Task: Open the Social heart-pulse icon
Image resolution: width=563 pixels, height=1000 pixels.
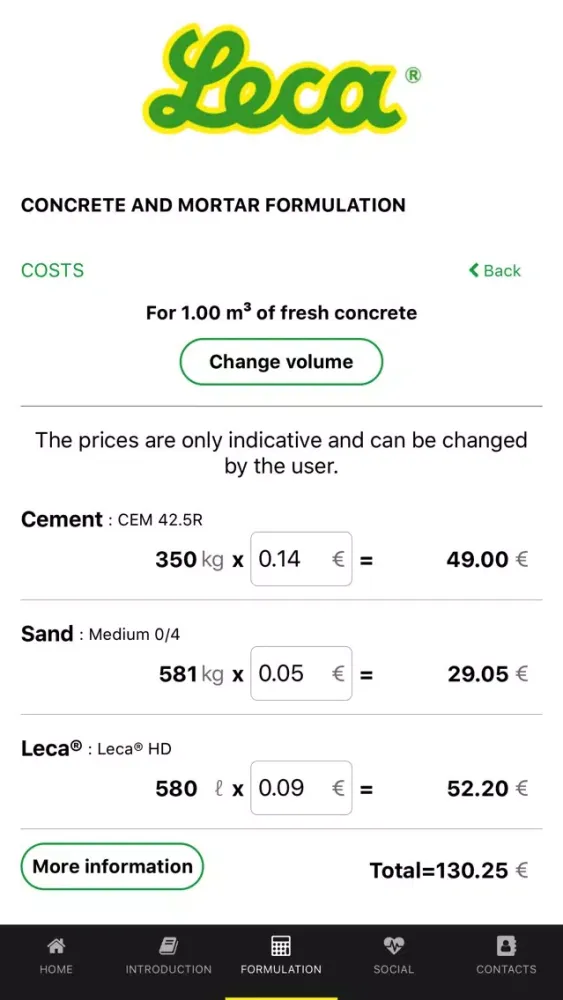Action: point(393,945)
